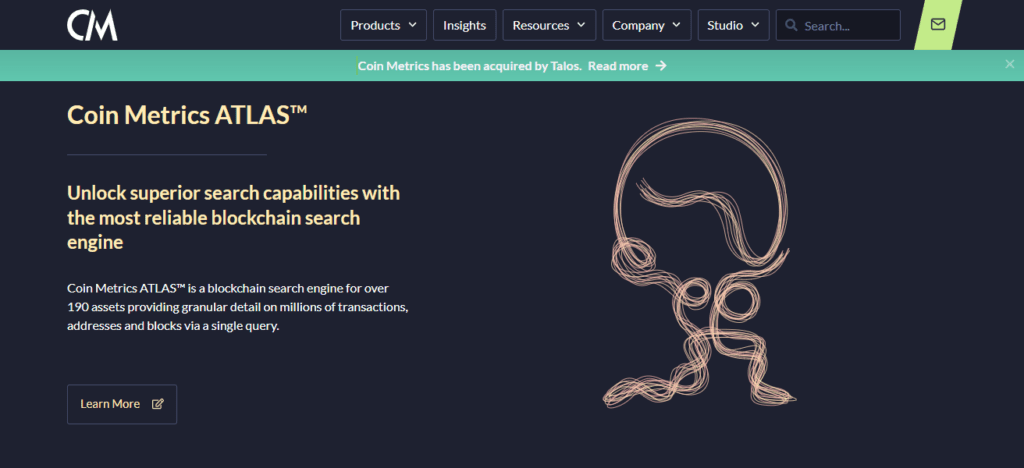Viewport: 1024px width, 468px height.
Task: Expand the Studio dropdown chevron
Action: [756, 25]
